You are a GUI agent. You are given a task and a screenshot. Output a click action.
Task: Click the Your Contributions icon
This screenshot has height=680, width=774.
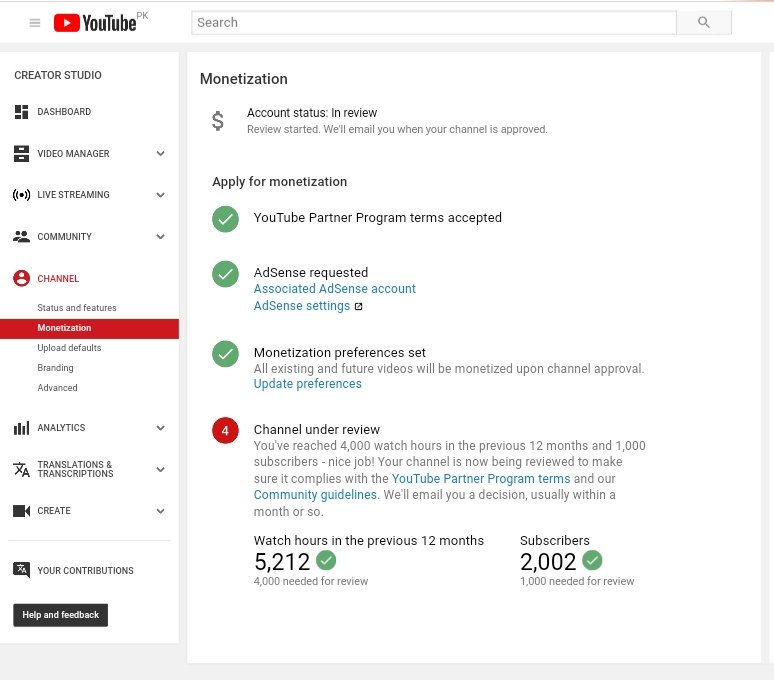point(21,570)
